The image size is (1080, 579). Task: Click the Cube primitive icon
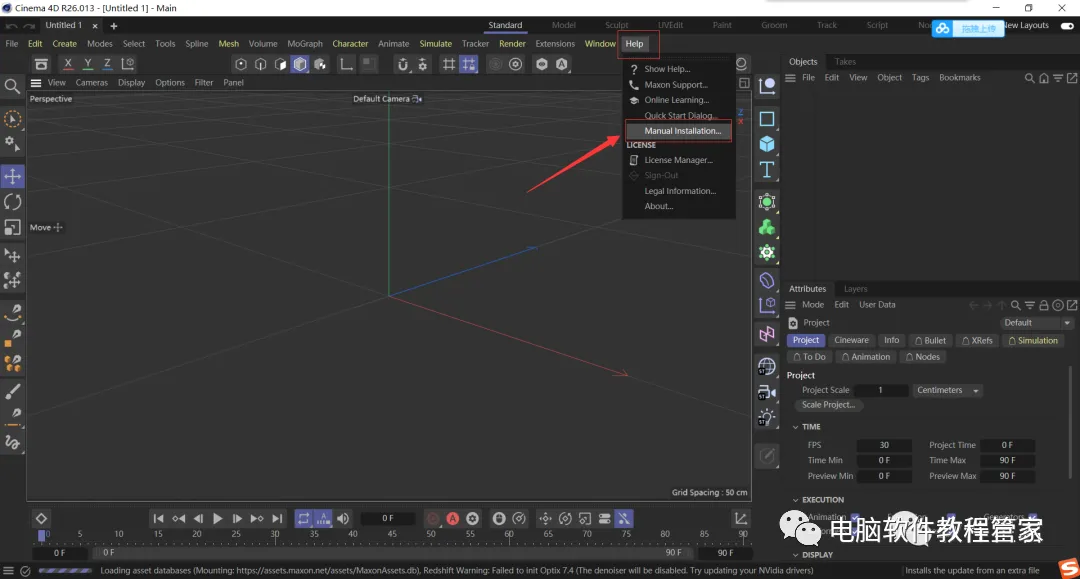767,144
